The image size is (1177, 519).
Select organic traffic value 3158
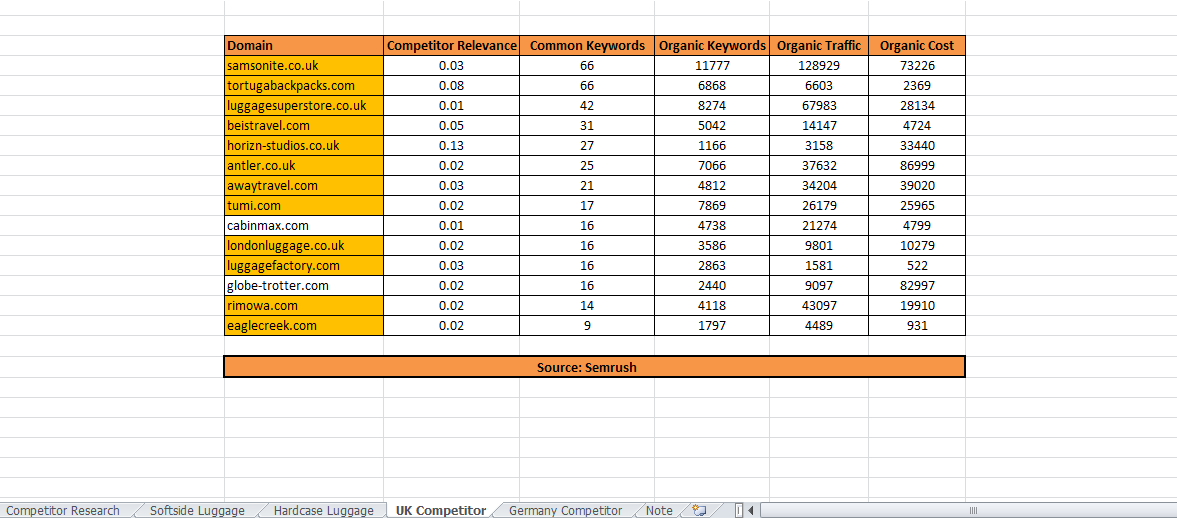(819, 145)
